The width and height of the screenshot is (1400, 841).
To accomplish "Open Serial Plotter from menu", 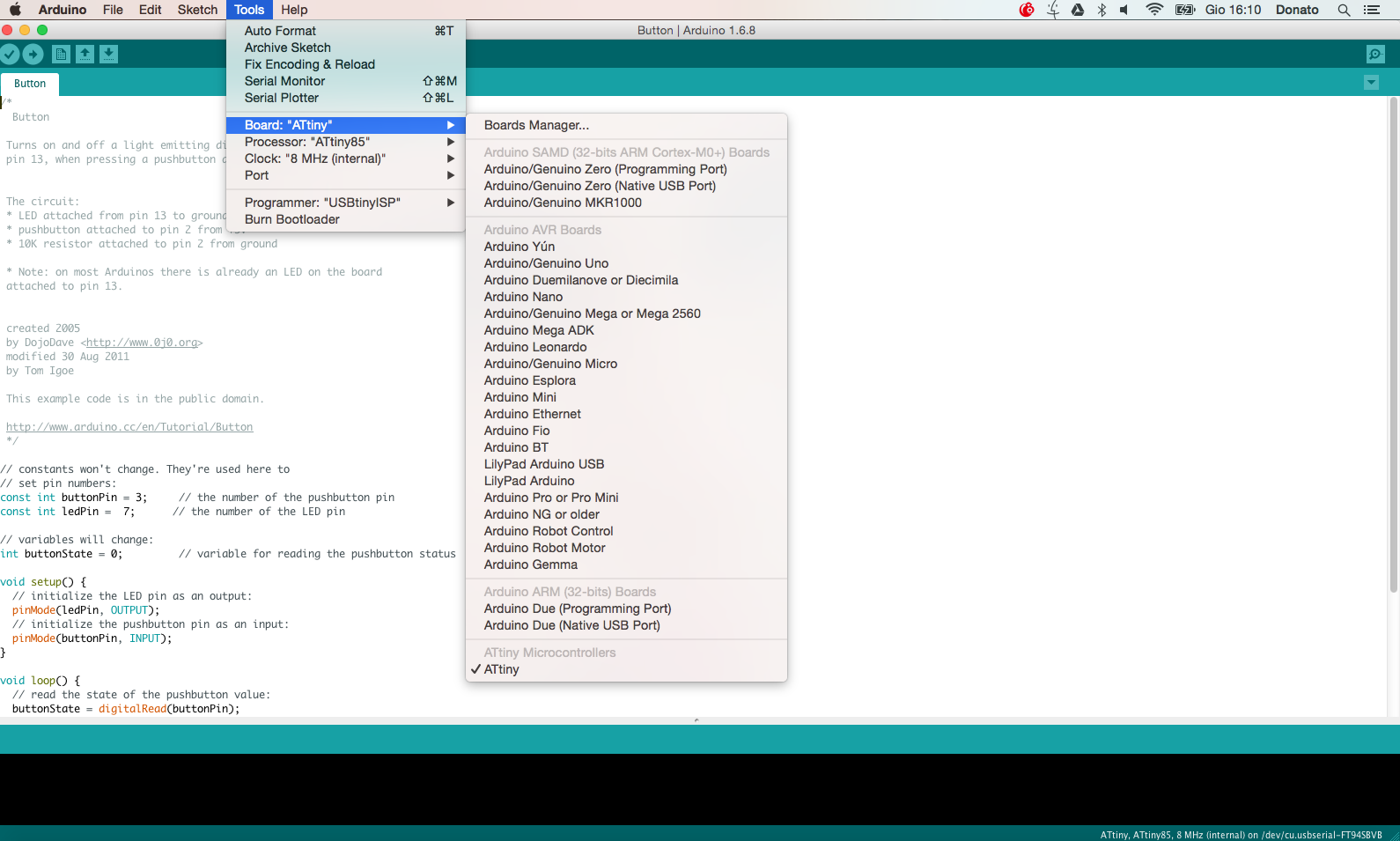I will 345,98.
